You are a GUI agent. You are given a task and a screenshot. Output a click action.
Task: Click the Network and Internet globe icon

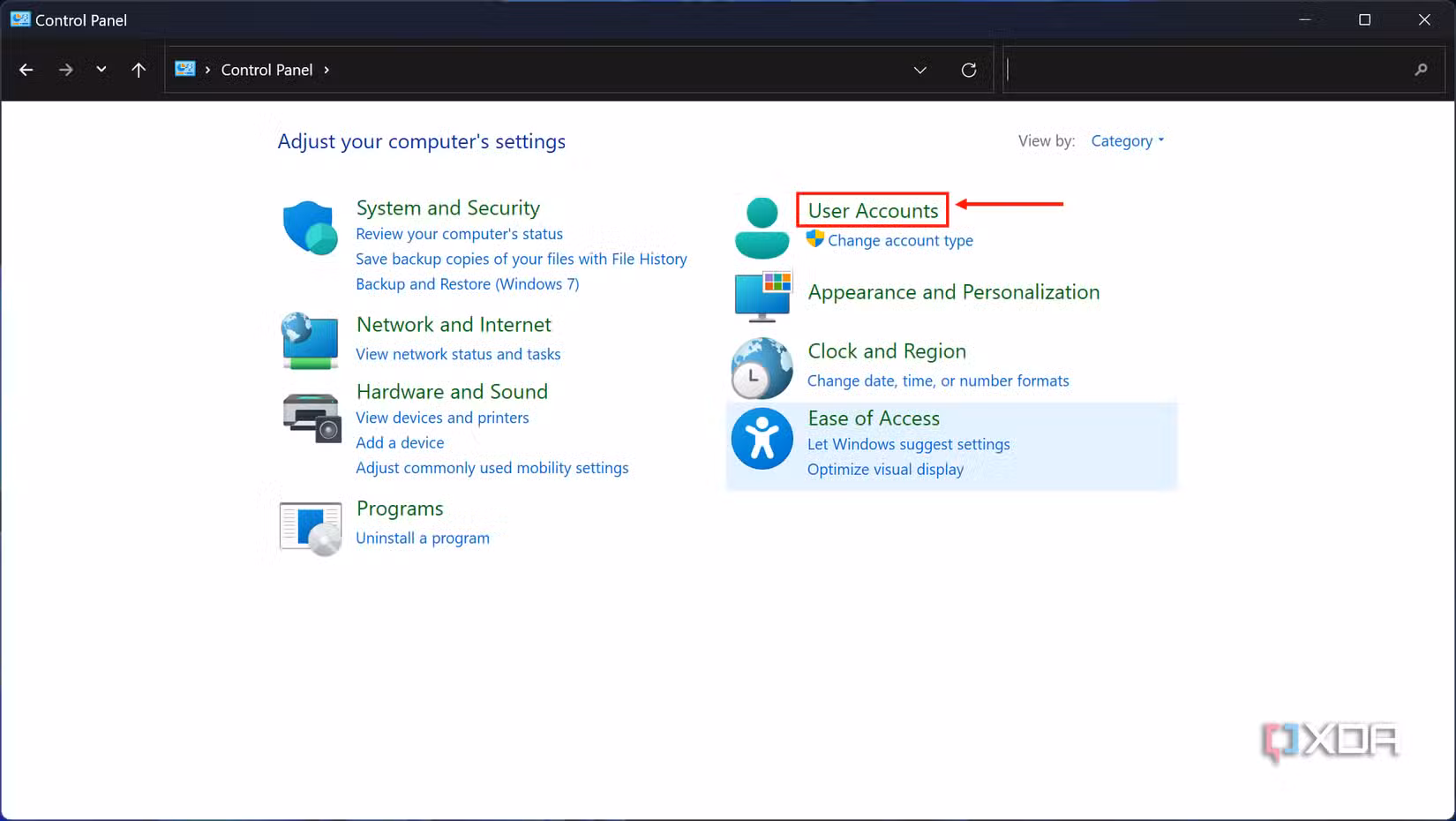(309, 341)
